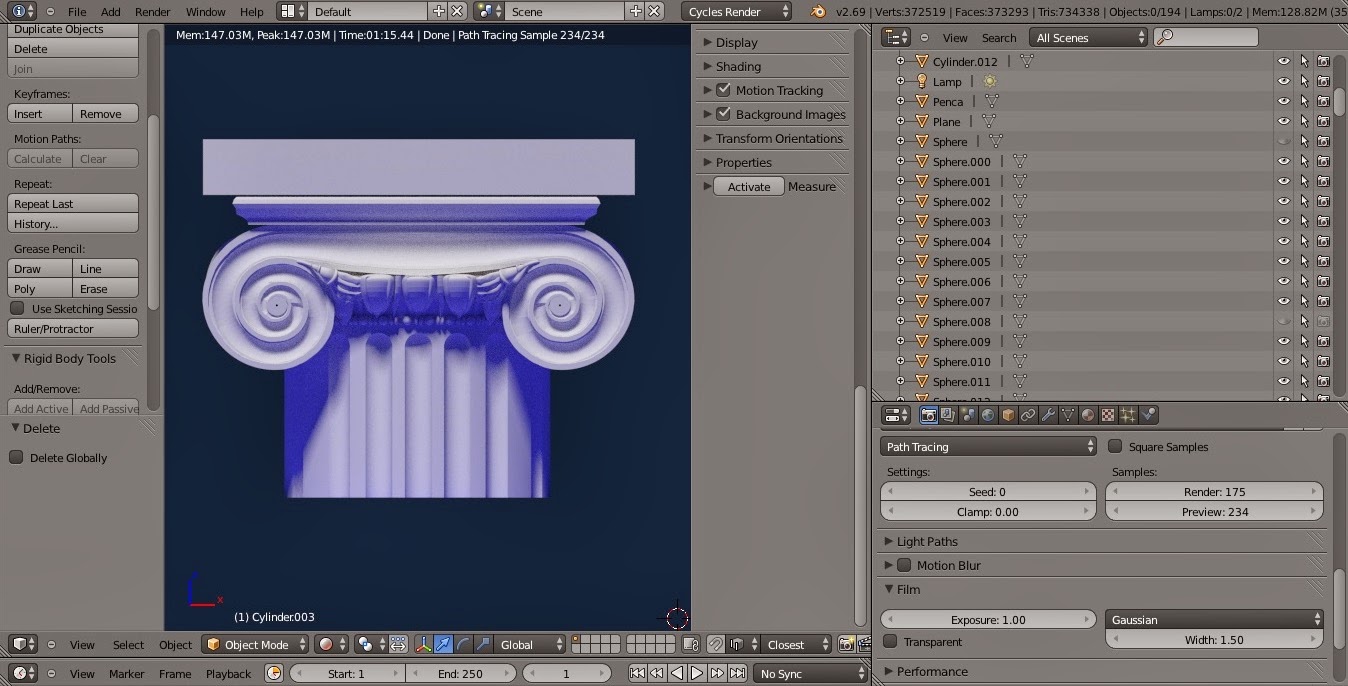Open the Object constraints chain-link tab

[x=1028, y=415]
